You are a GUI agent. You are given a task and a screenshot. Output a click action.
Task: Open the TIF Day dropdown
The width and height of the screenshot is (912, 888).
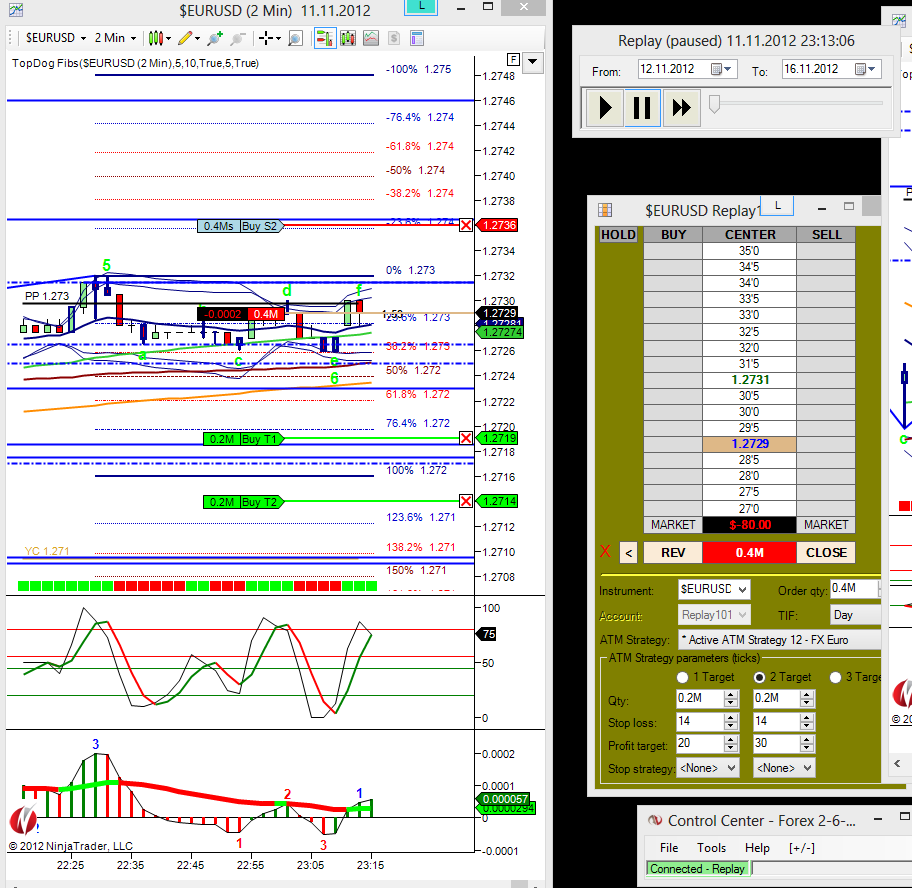[x=856, y=615]
